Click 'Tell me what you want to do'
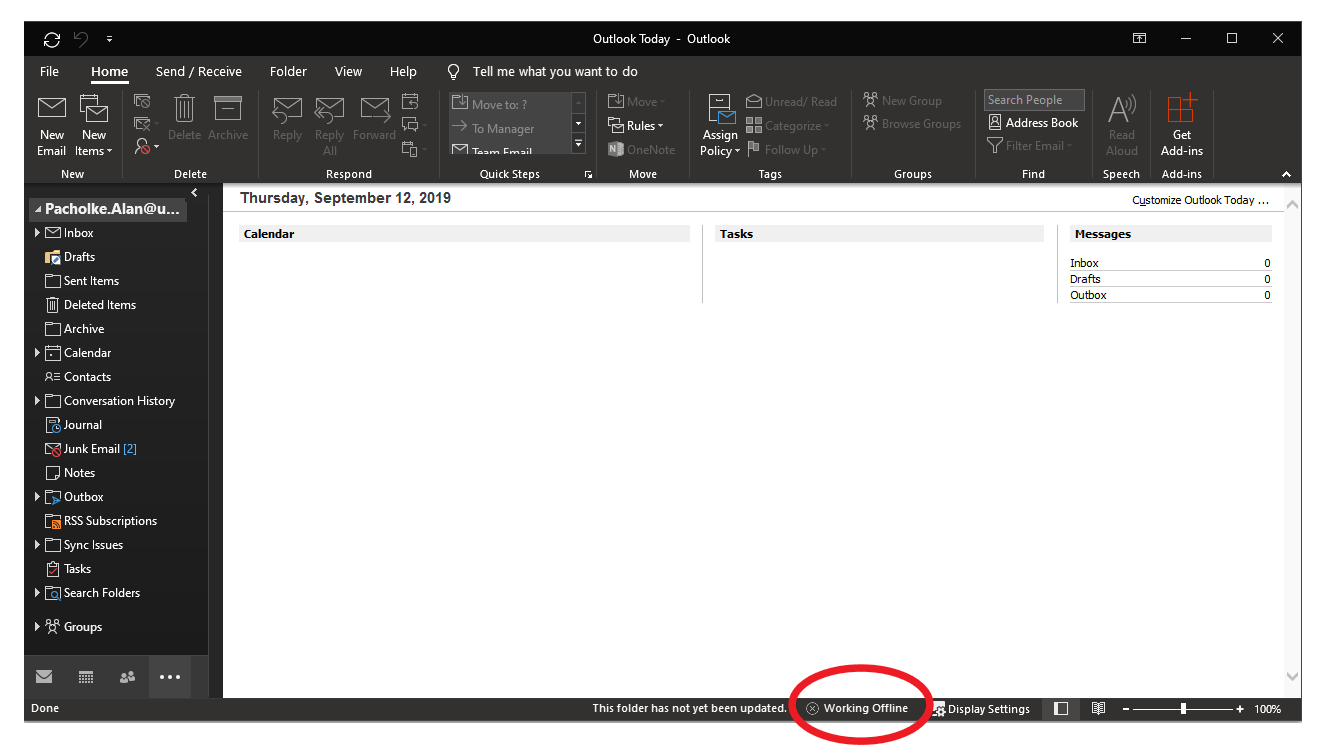 tap(555, 72)
